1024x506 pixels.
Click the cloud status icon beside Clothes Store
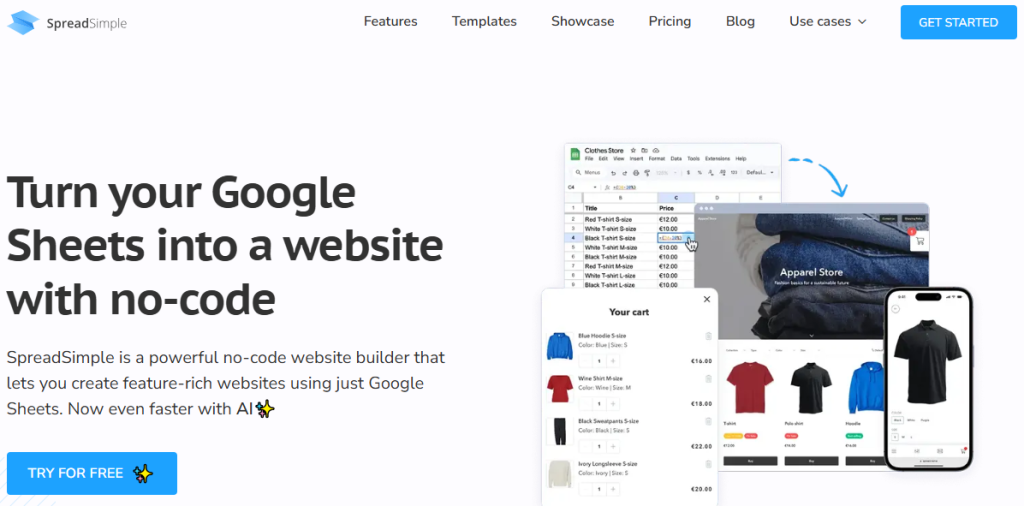pyautogui.click(x=656, y=150)
